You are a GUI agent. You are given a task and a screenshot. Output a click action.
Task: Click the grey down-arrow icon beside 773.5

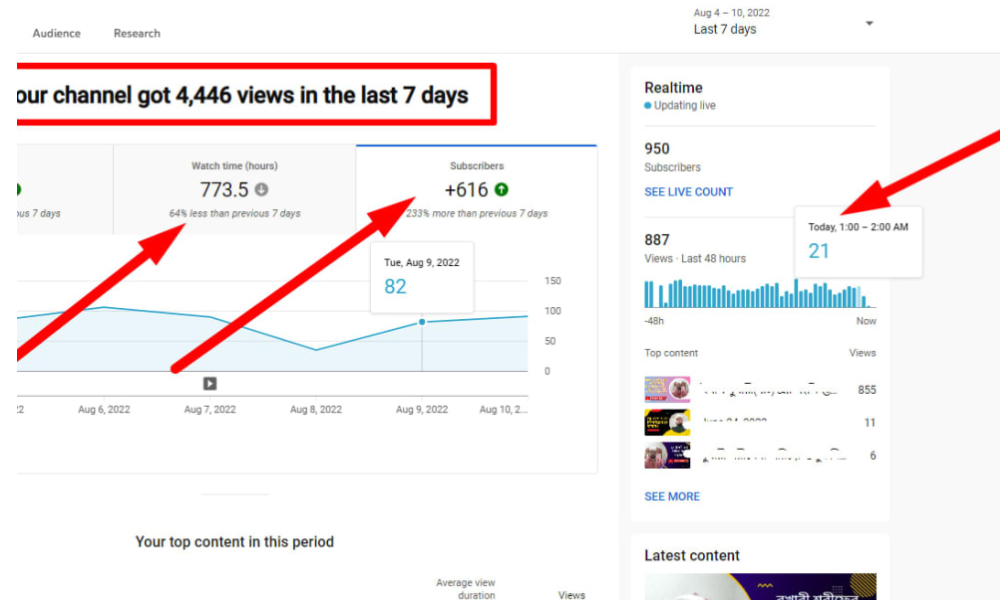point(262,190)
